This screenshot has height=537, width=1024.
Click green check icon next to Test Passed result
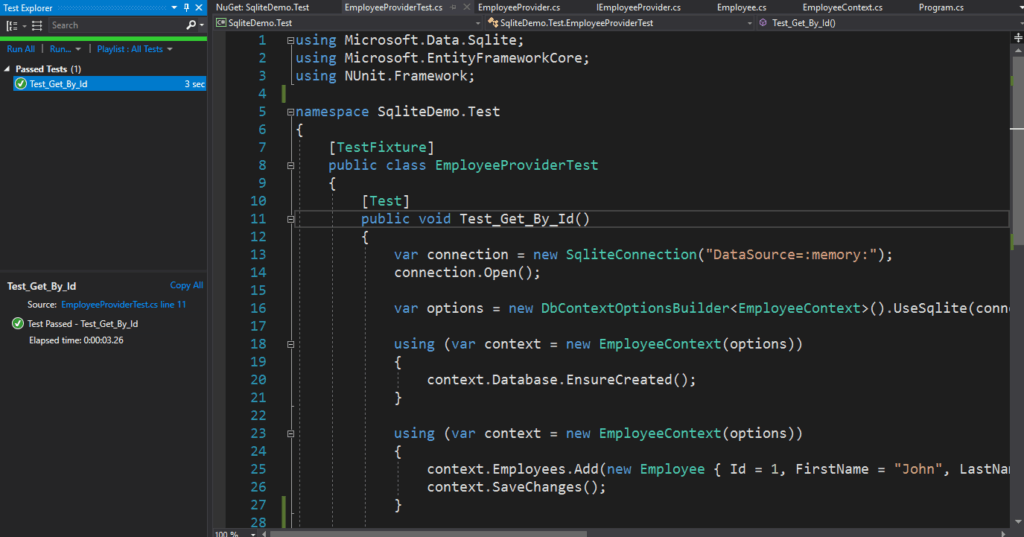coord(18,323)
